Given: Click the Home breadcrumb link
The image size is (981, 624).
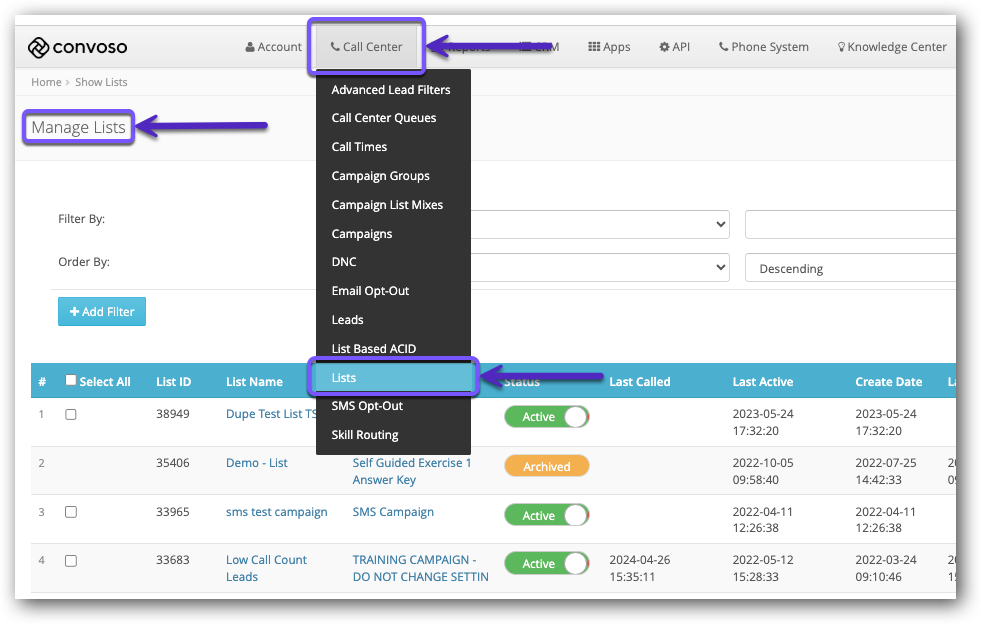Looking at the screenshot, I should pyautogui.click(x=46, y=82).
